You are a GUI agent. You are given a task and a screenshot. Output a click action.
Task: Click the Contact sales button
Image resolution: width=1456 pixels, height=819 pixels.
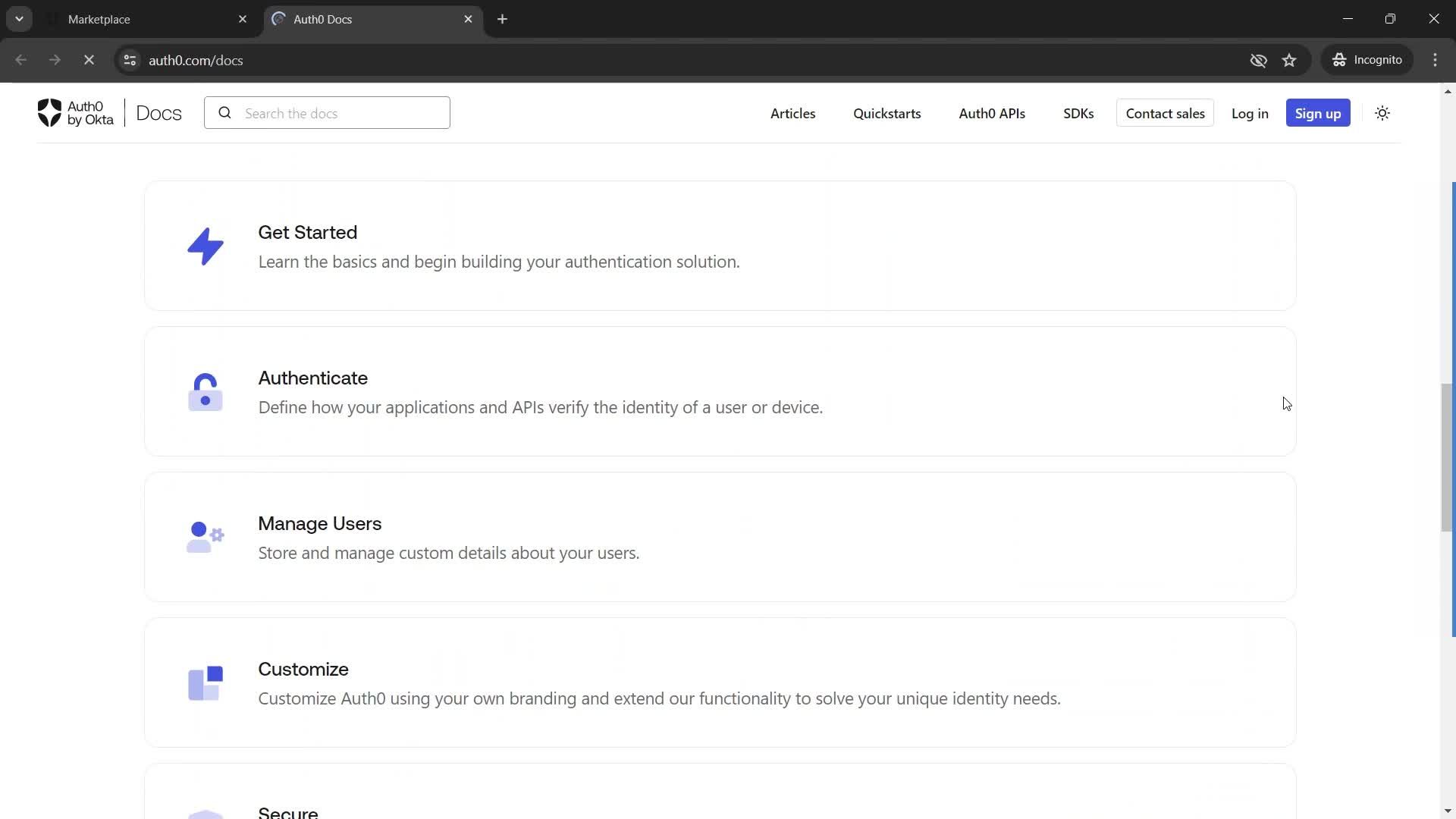(x=1165, y=113)
